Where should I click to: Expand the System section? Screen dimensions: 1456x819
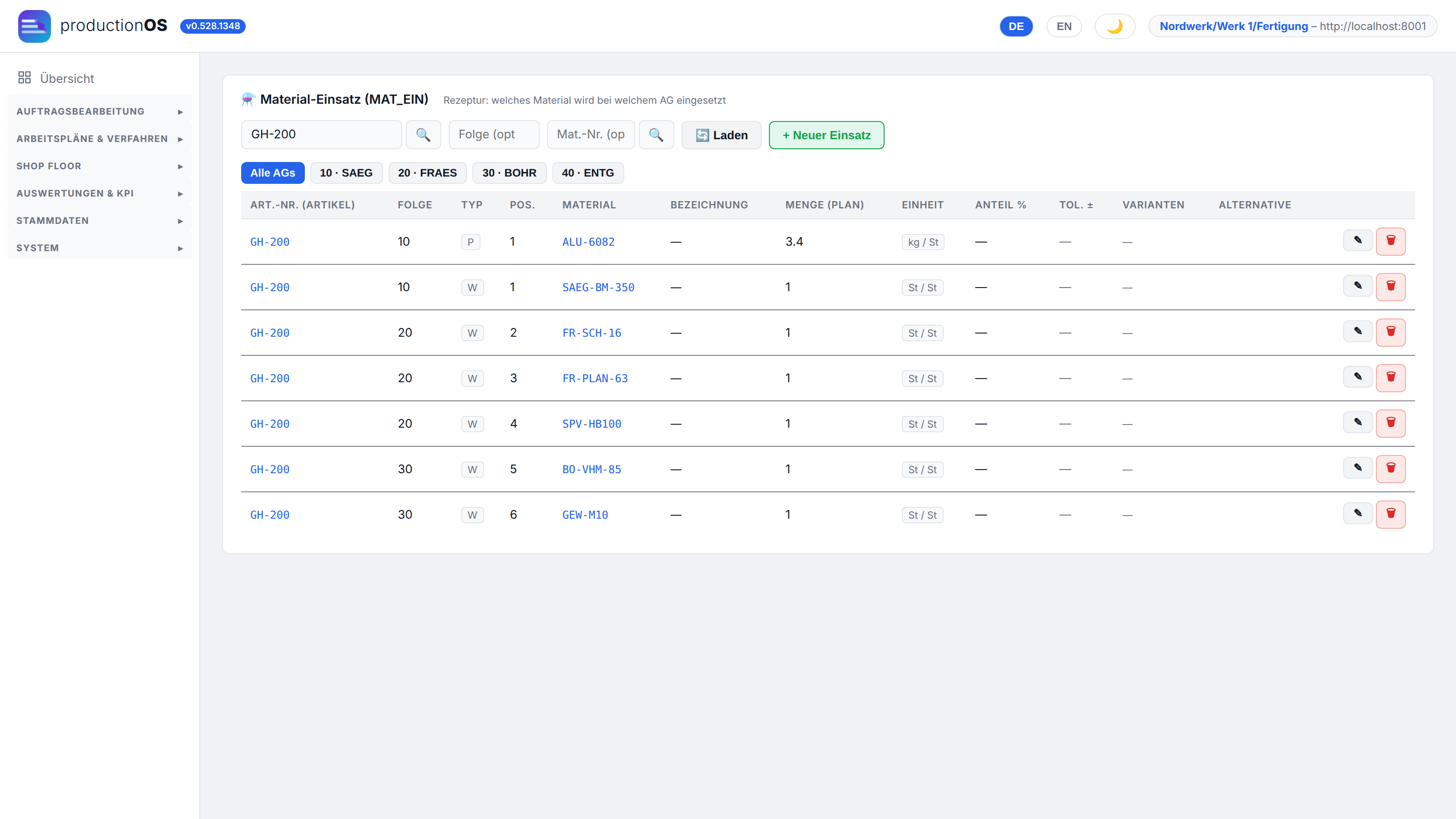tap(100, 248)
